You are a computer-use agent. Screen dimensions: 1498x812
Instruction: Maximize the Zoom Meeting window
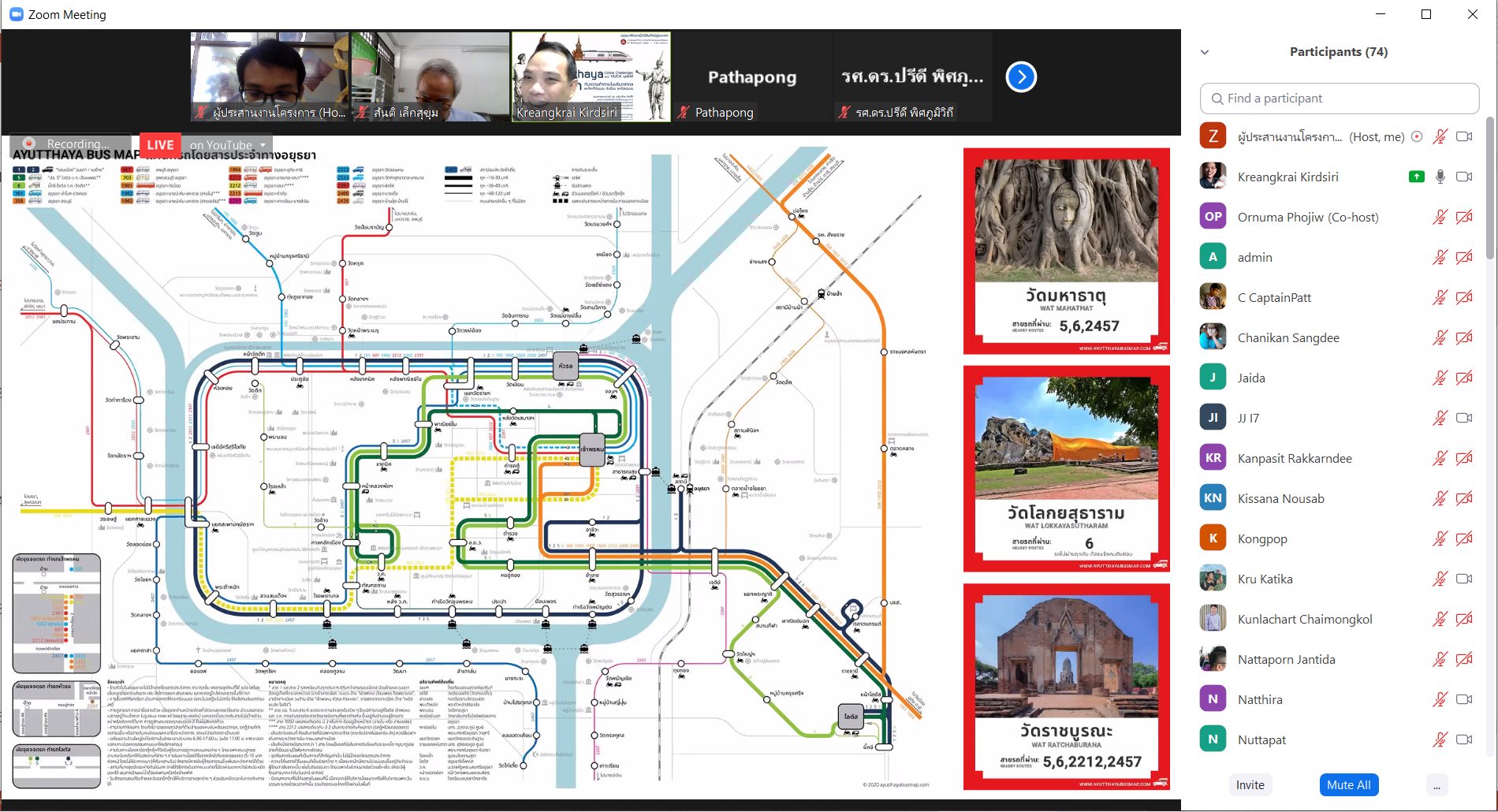pyautogui.click(x=1425, y=14)
